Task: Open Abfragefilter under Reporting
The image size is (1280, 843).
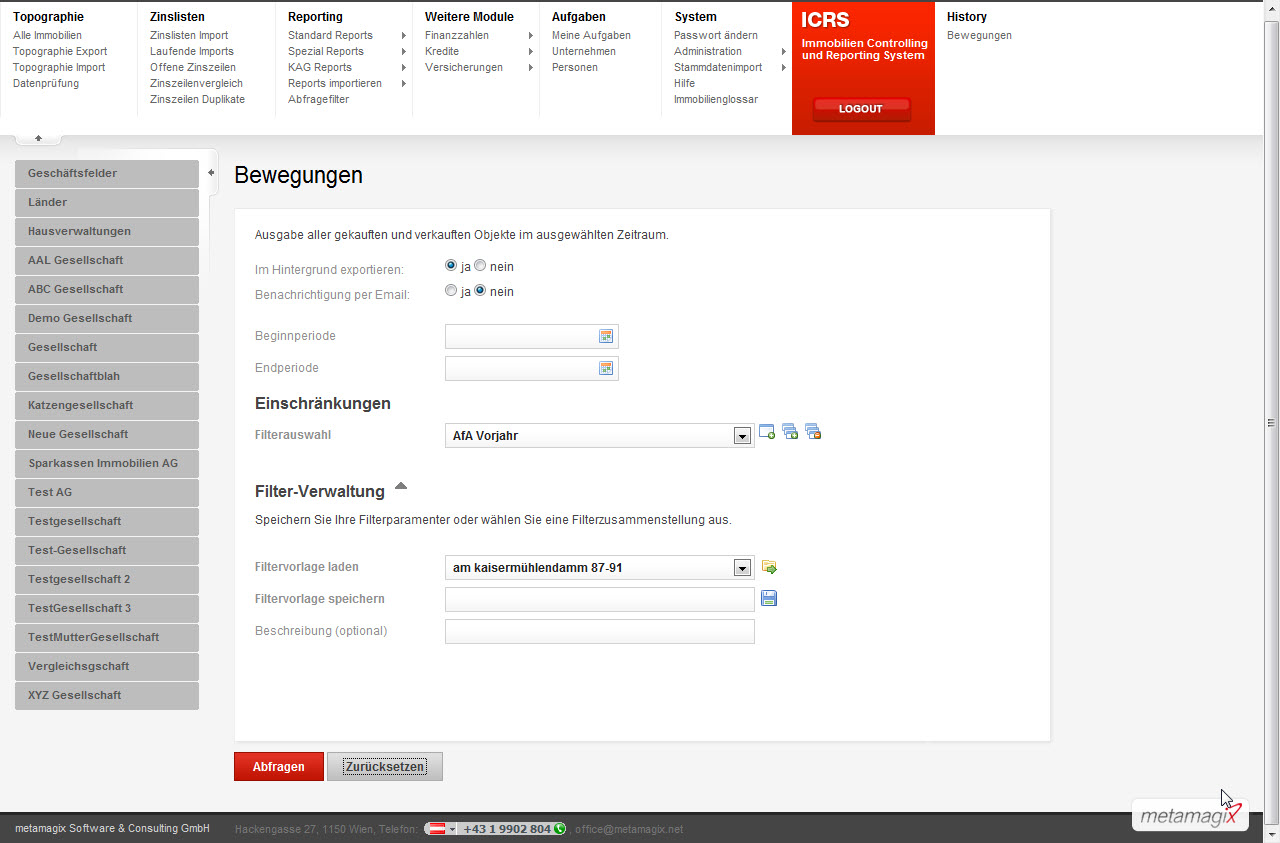Action: (x=318, y=99)
